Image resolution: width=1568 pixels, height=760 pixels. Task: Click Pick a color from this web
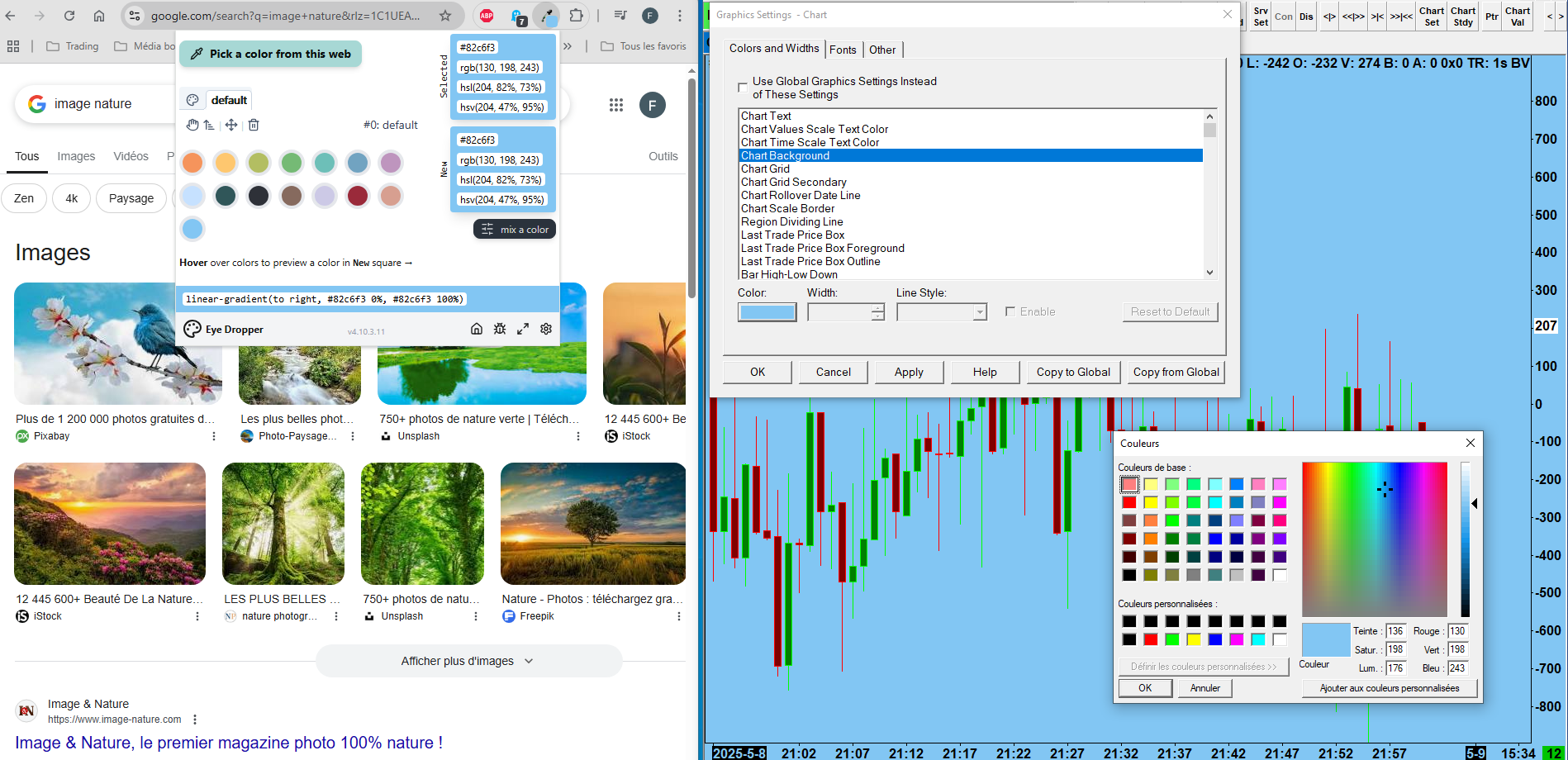(271, 54)
